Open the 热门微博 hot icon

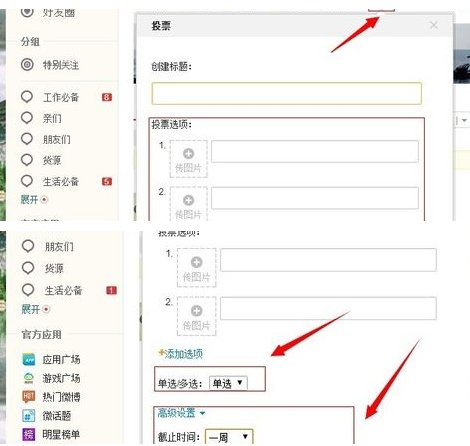pos(29,397)
